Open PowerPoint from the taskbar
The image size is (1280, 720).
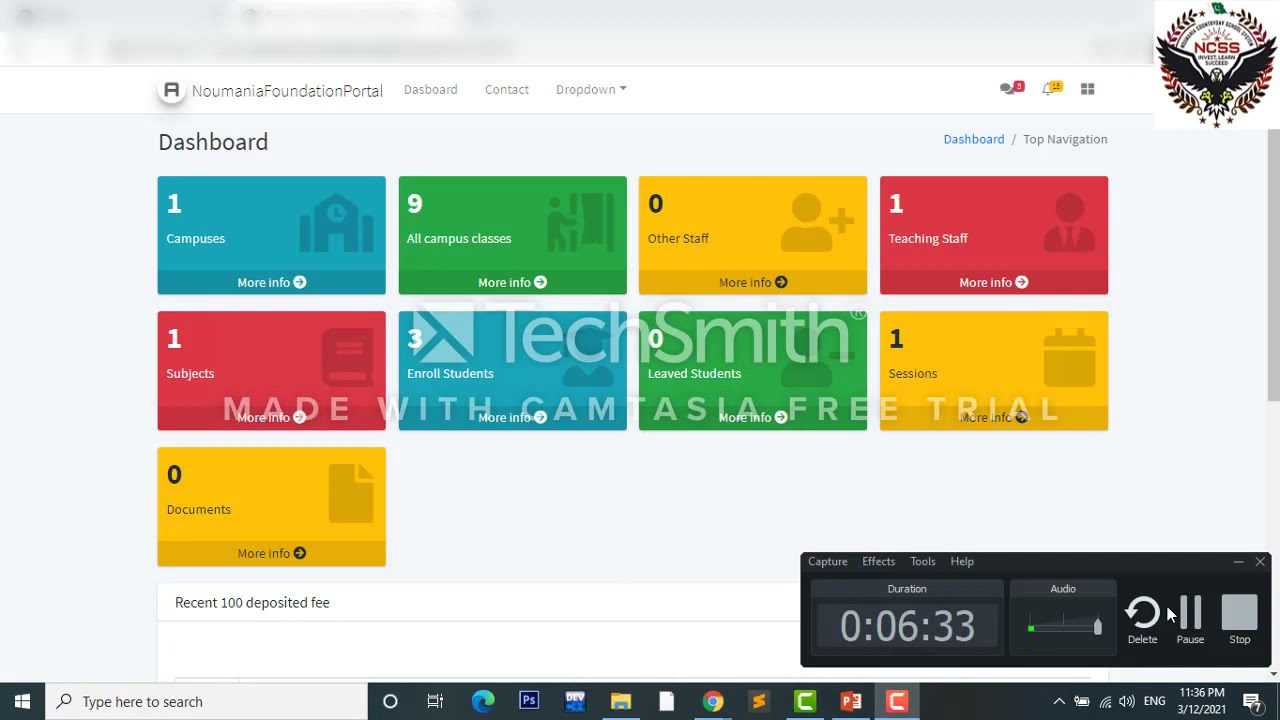coord(851,702)
